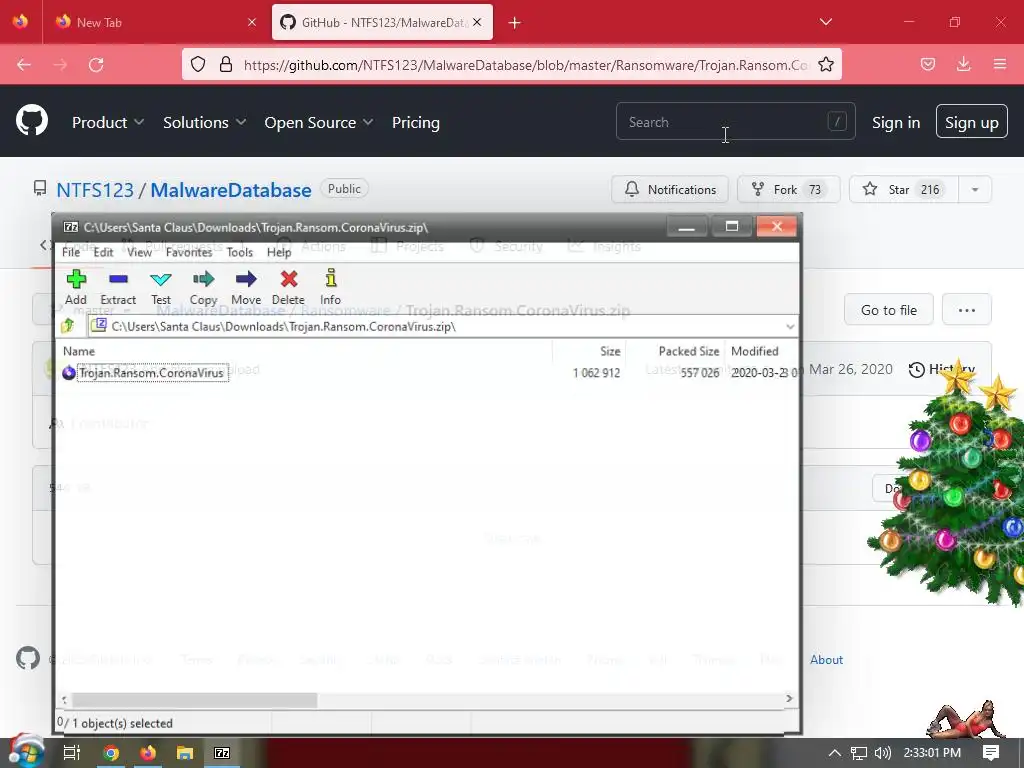
Task: Open File Explorer from the taskbar
Action: coord(185,753)
